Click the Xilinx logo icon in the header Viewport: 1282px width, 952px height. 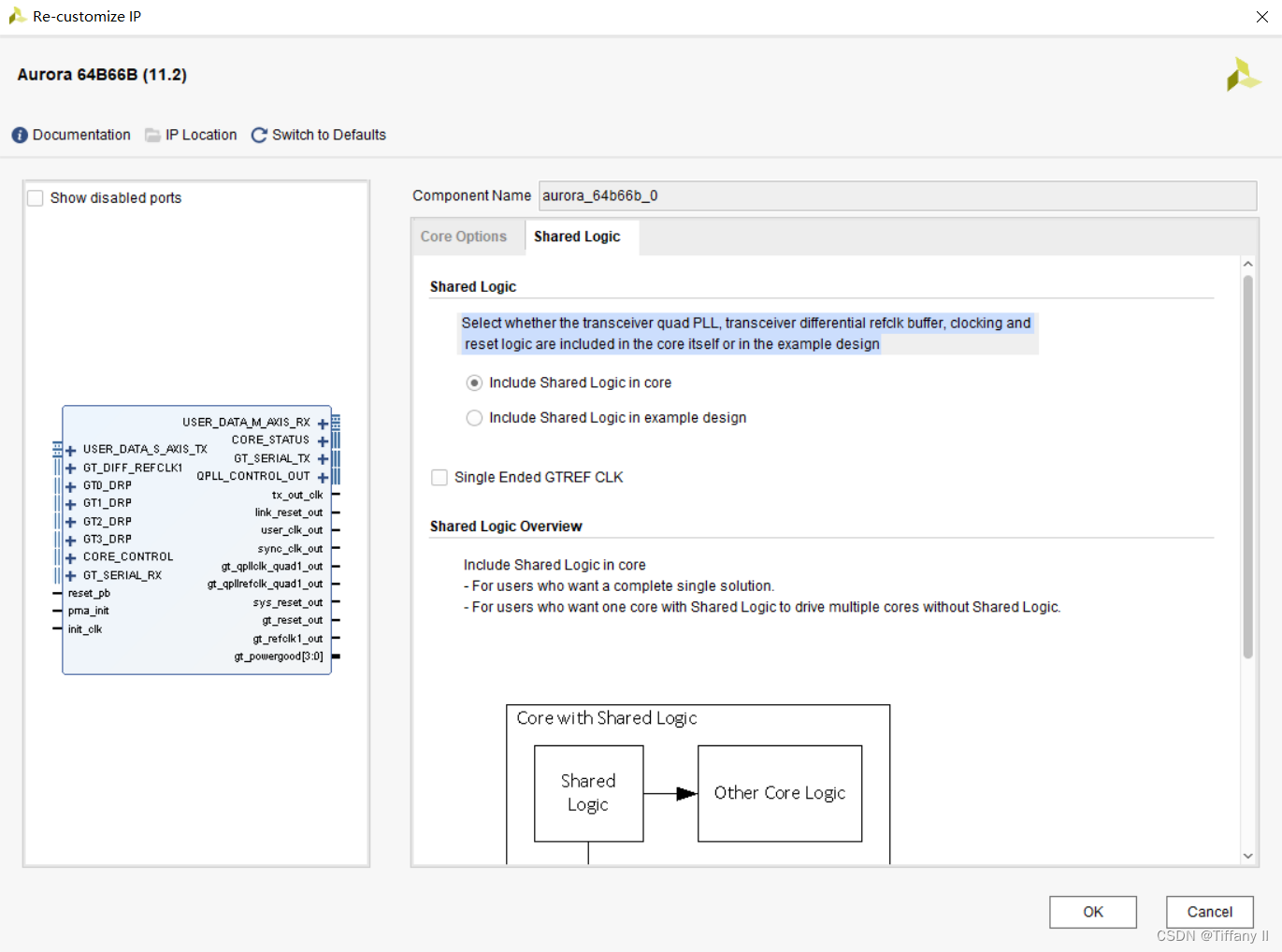(1244, 75)
